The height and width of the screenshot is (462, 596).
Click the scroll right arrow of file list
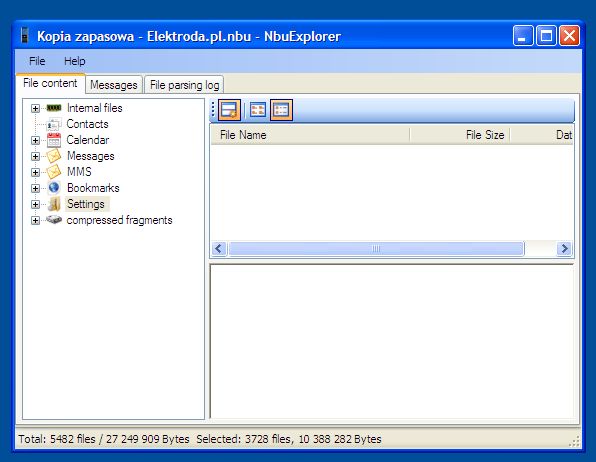[564, 249]
